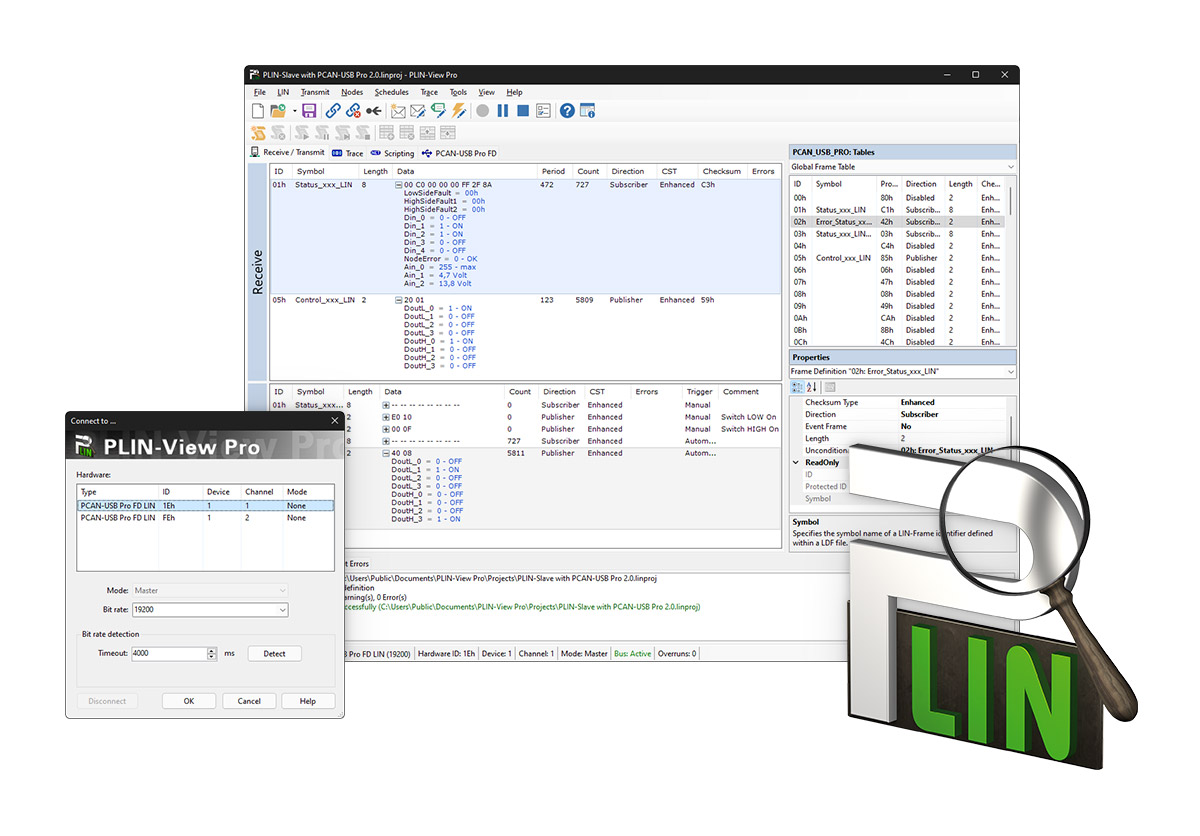Expand the E0 10 transmit frame data

(386, 417)
